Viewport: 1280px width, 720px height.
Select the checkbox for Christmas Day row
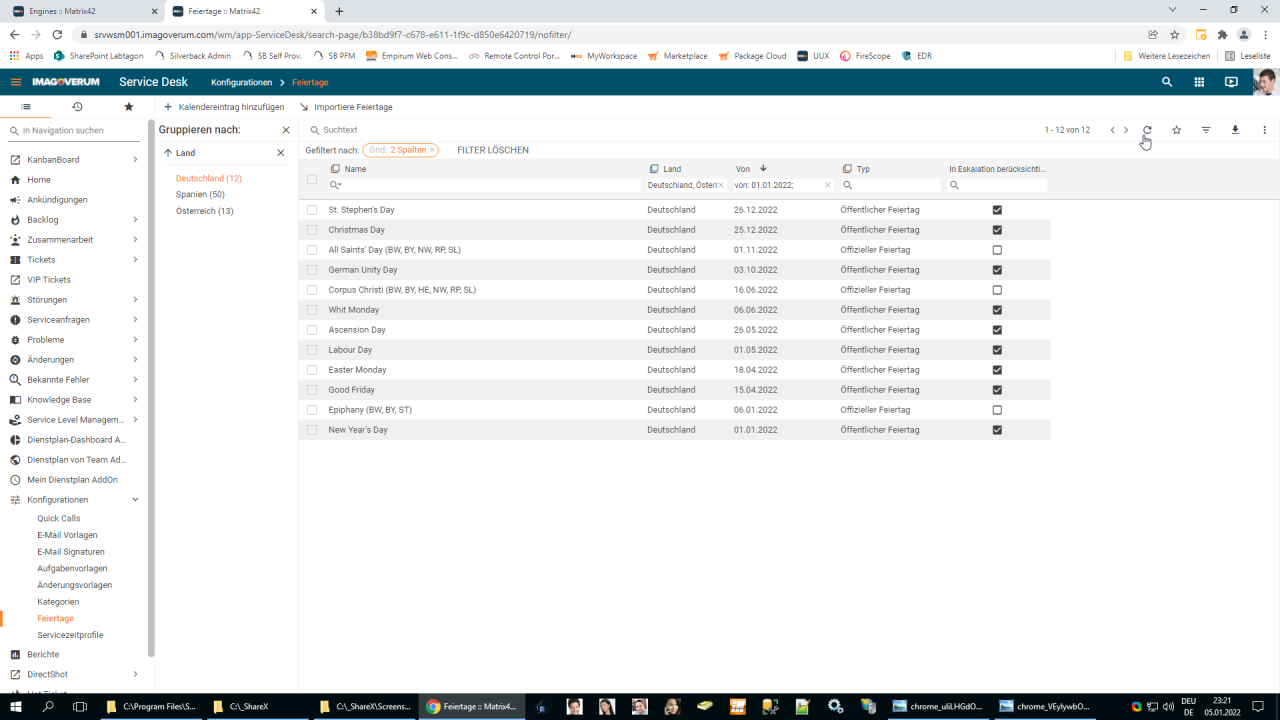312,230
